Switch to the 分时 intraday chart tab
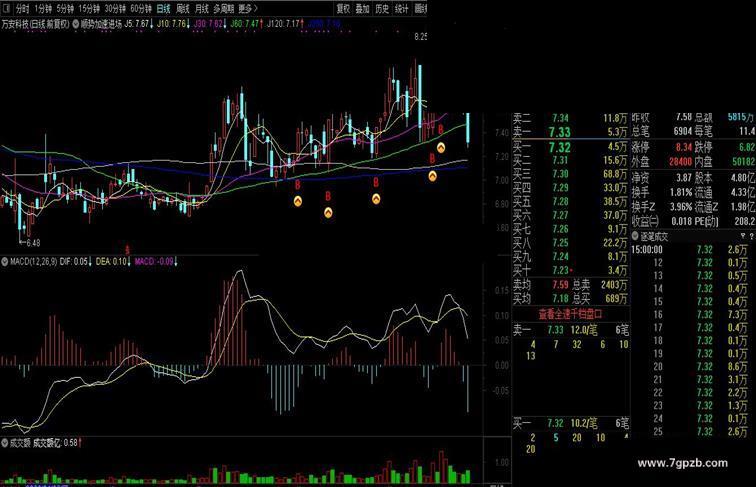The height and width of the screenshot is (487, 756). point(22,9)
